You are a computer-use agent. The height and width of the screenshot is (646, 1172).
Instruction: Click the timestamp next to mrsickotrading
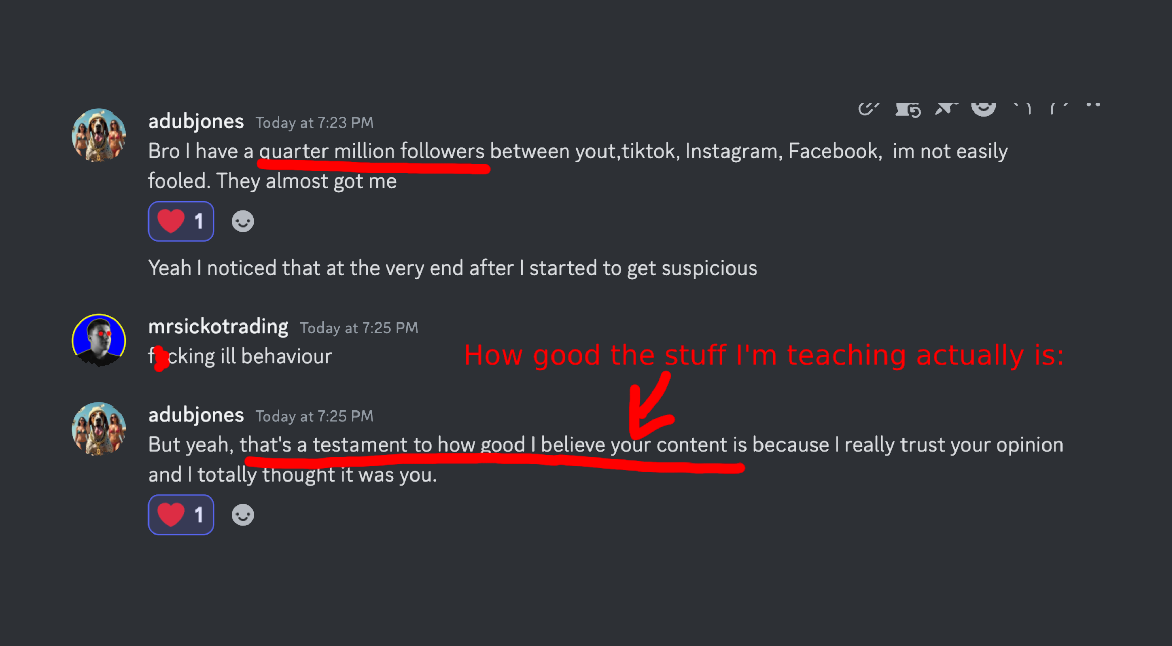(x=359, y=328)
